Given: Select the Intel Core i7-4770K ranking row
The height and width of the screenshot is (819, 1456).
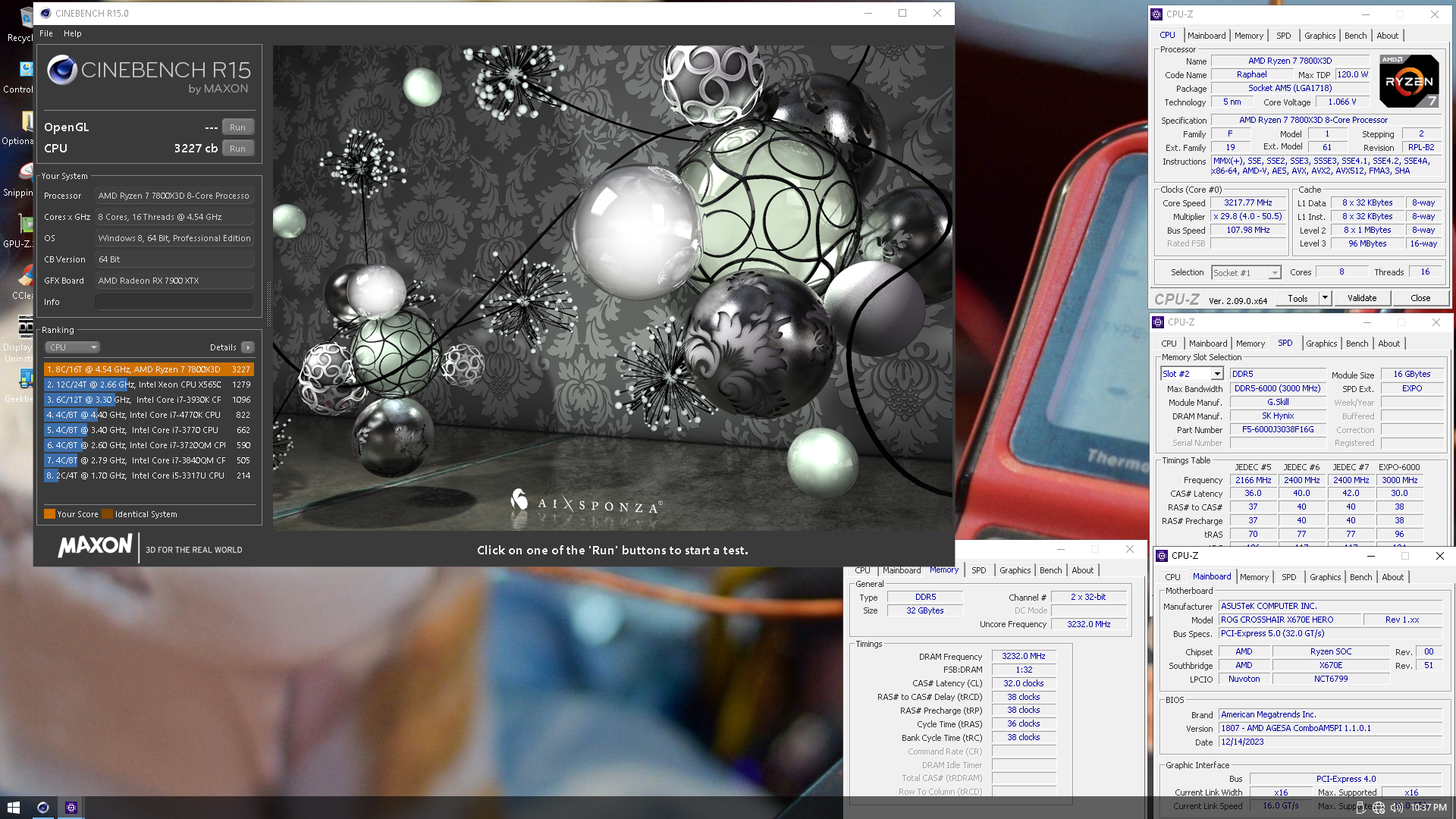Looking at the screenshot, I should pyautogui.click(x=149, y=415).
